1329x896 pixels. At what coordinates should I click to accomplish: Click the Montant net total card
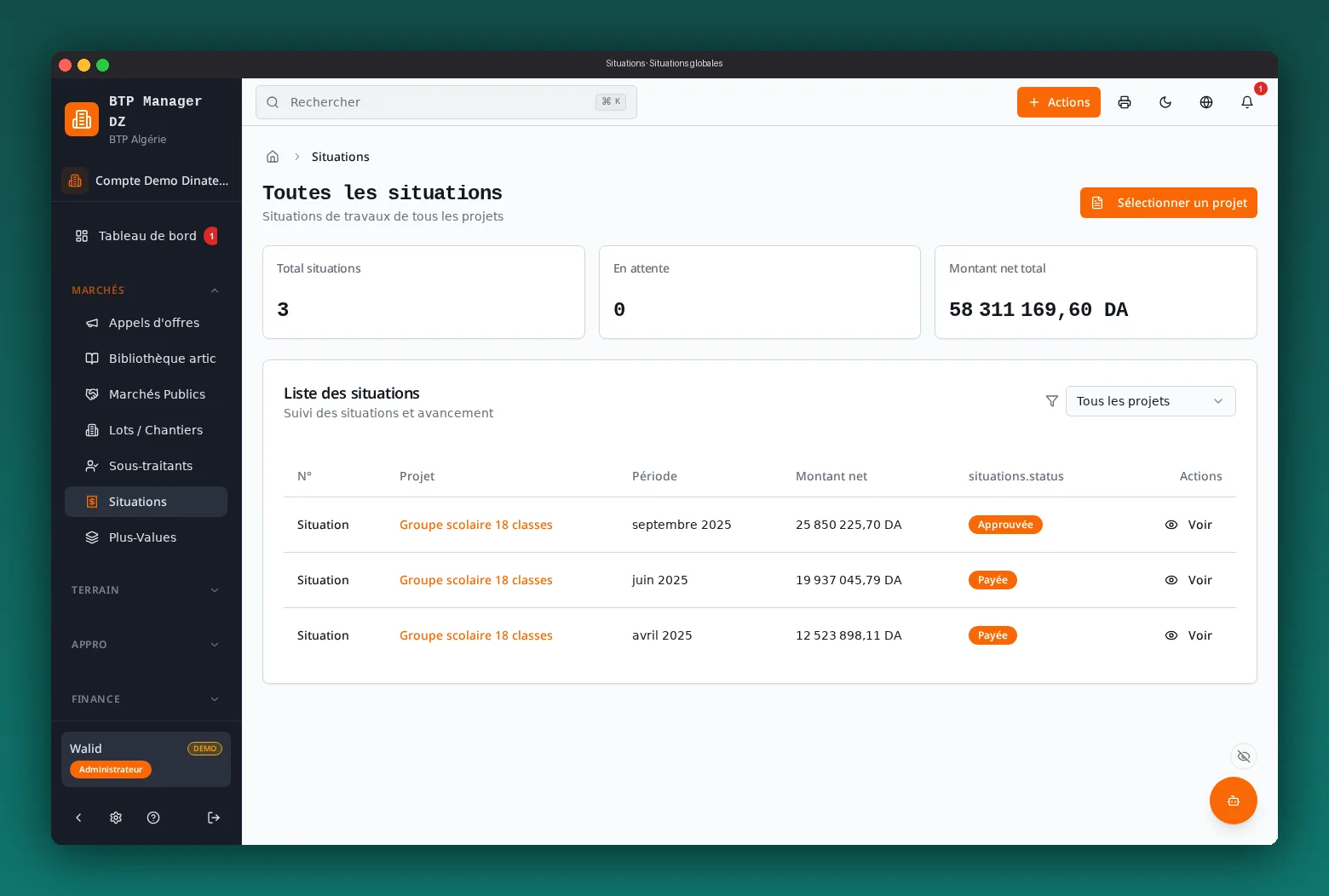(1096, 292)
